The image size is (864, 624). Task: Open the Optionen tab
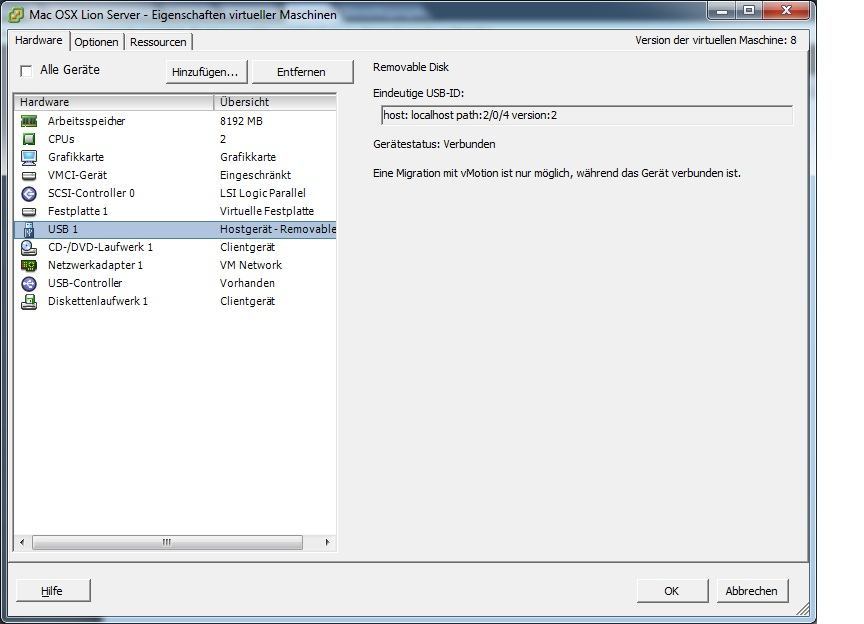(96, 42)
